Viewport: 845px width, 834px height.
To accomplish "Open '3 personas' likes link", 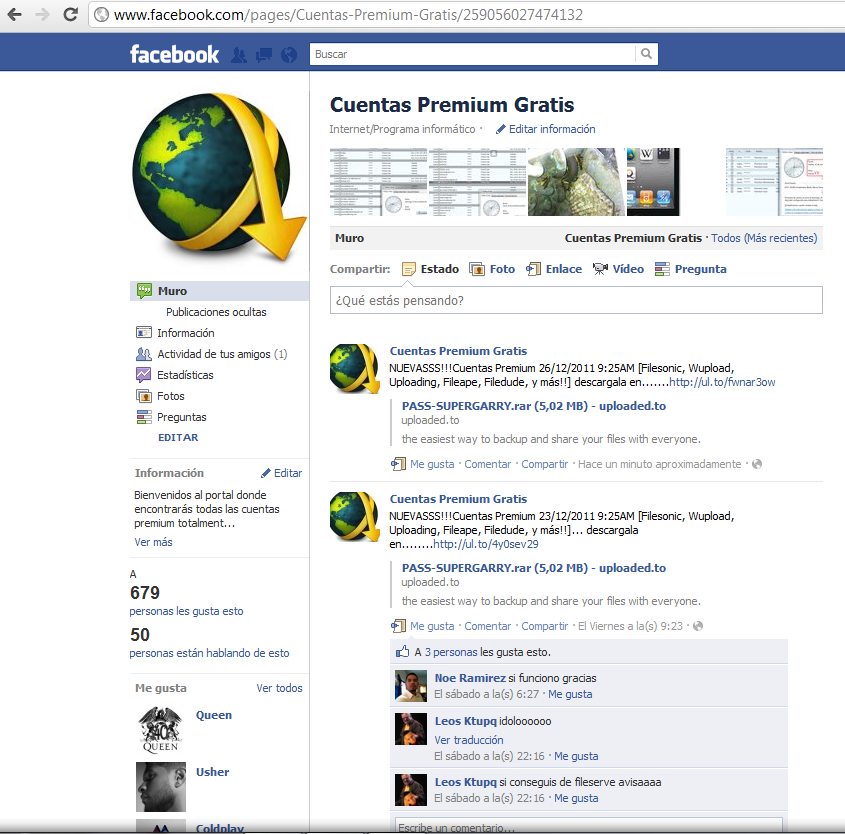I will point(451,652).
